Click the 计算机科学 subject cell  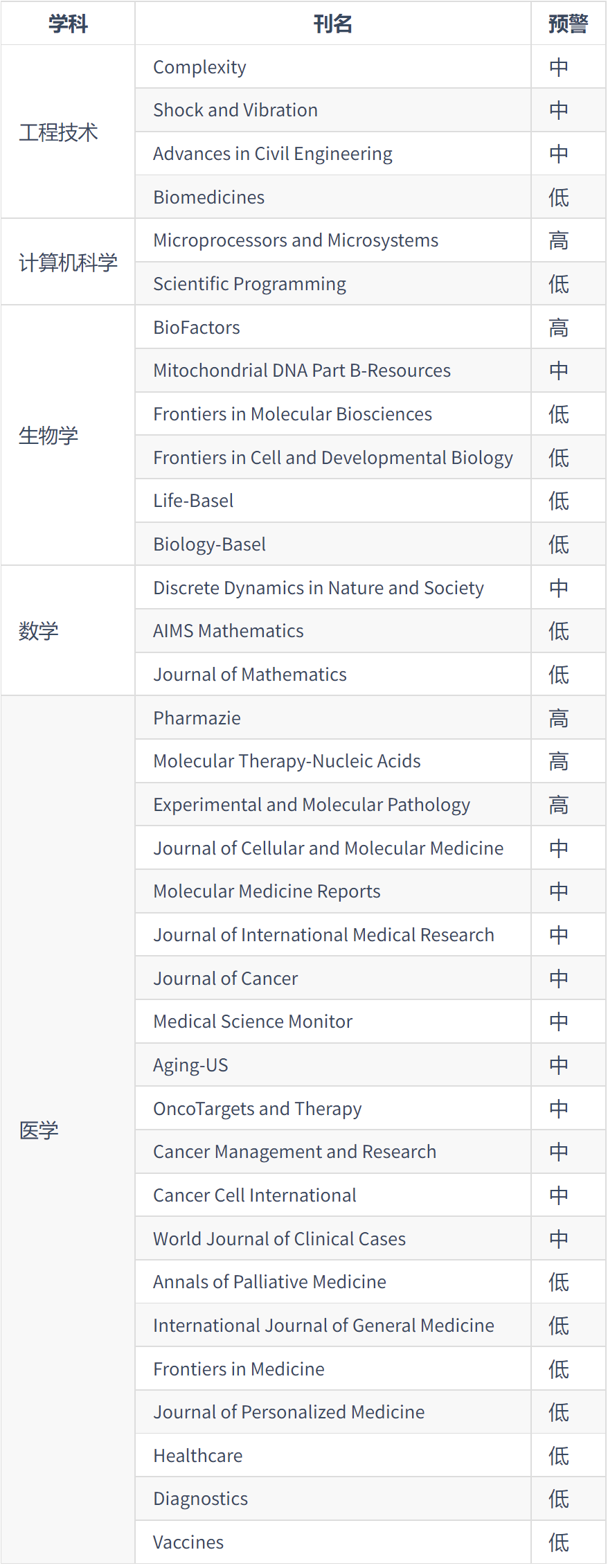pos(68,262)
